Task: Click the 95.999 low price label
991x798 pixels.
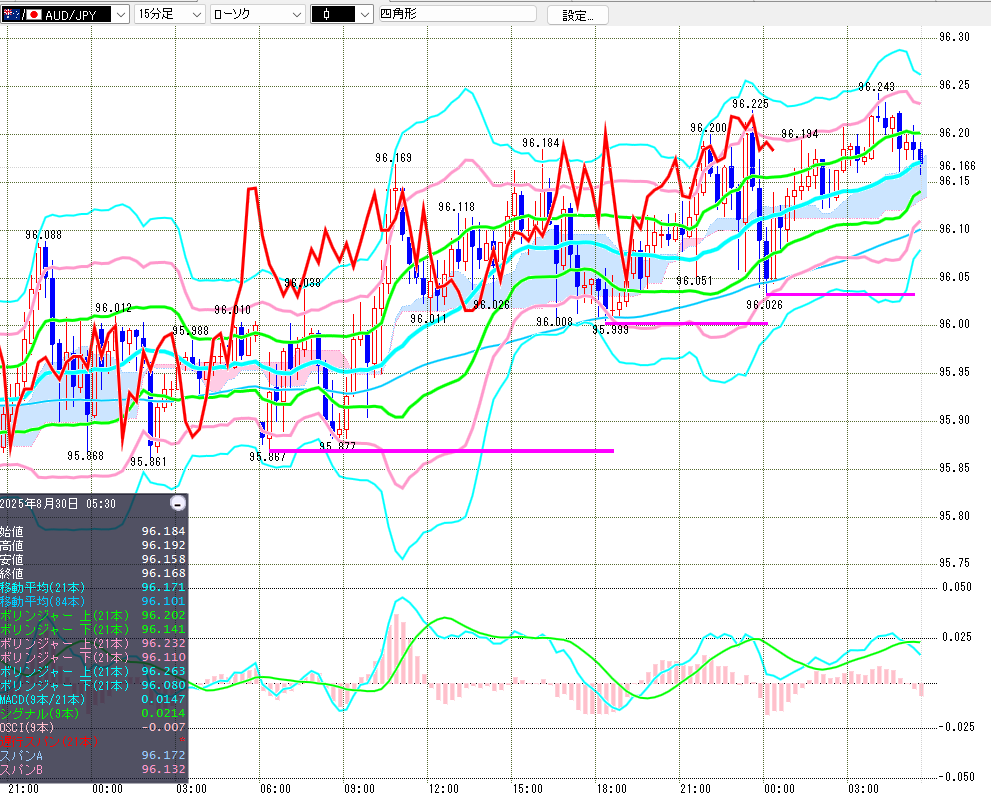Action: click(x=611, y=329)
